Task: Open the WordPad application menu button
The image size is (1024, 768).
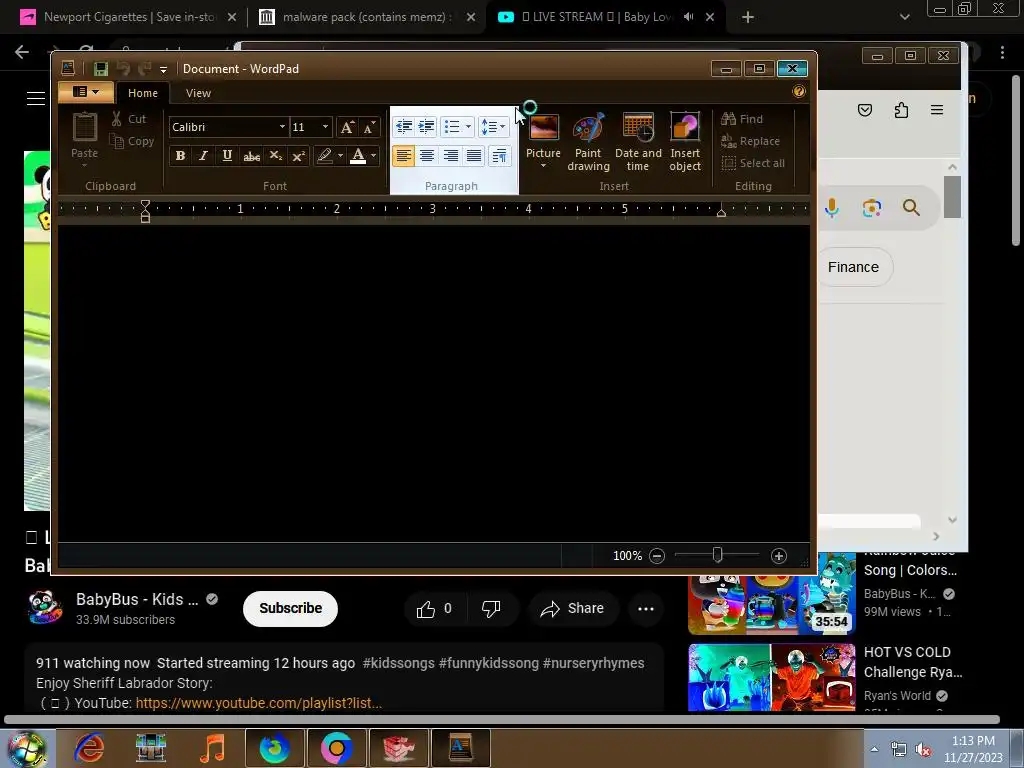Action: pyautogui.click(x=86, y=92)
